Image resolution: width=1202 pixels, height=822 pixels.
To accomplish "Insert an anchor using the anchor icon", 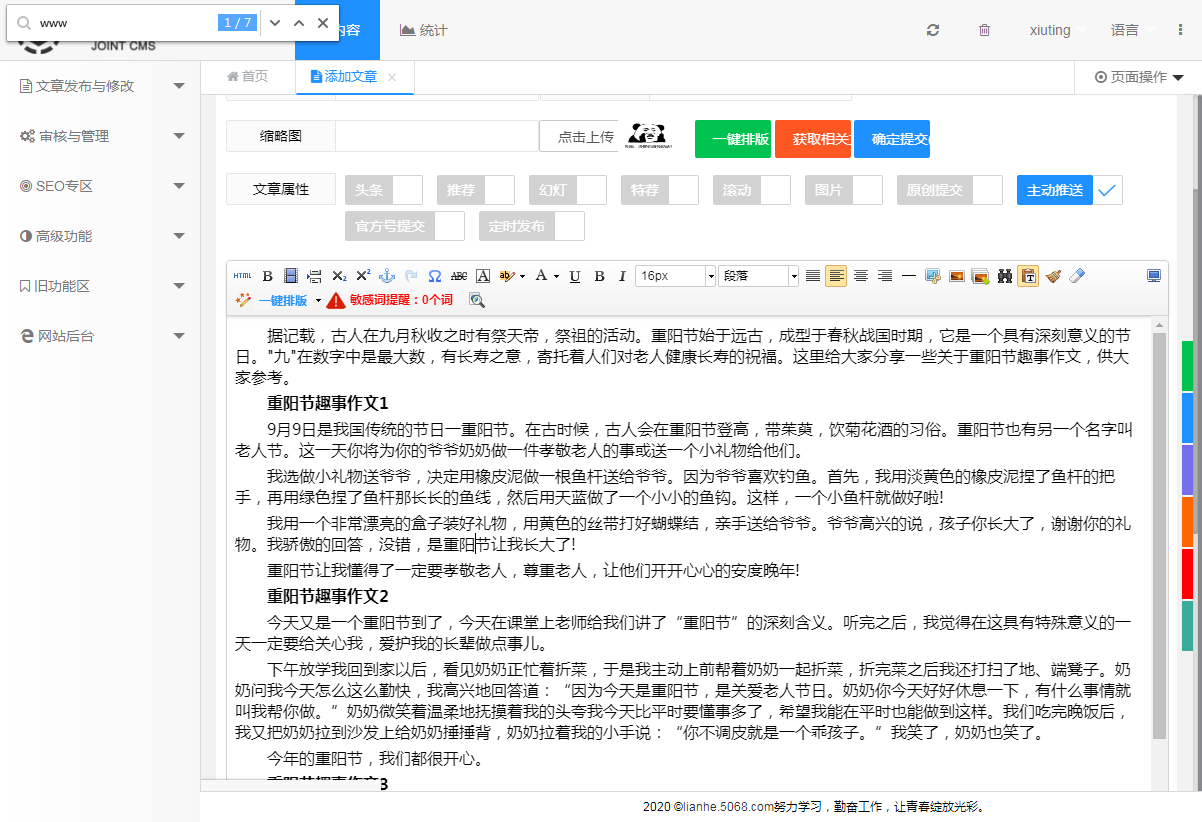I will tap(388, 276).
